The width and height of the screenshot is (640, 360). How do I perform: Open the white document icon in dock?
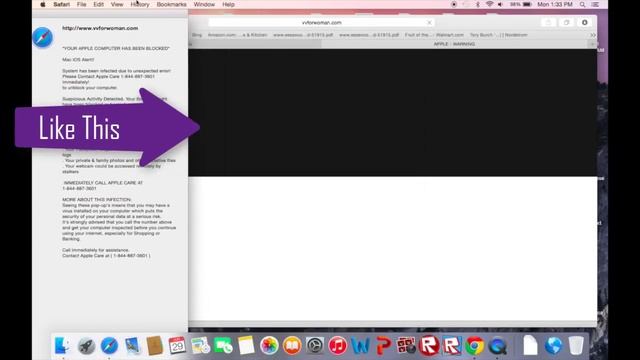tap(530, 345)
